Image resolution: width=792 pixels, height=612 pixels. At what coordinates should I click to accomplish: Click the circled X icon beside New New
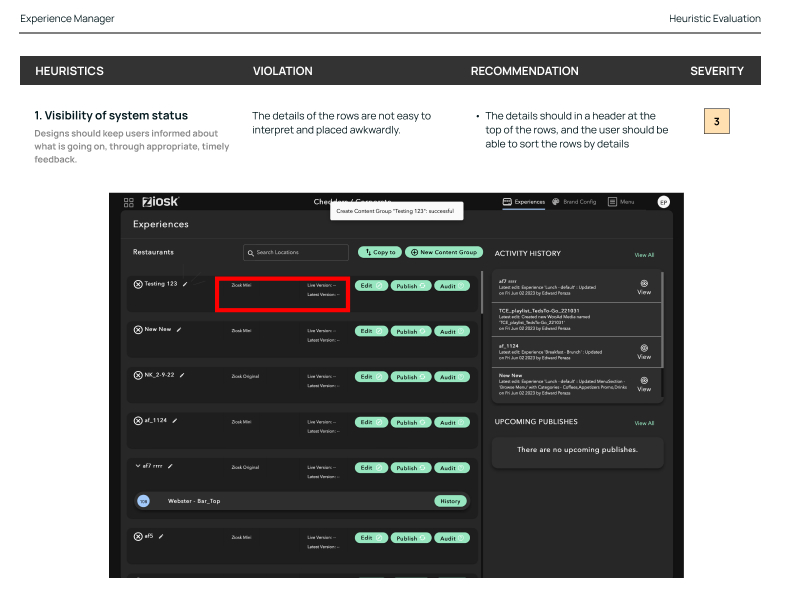pos(138,330)
